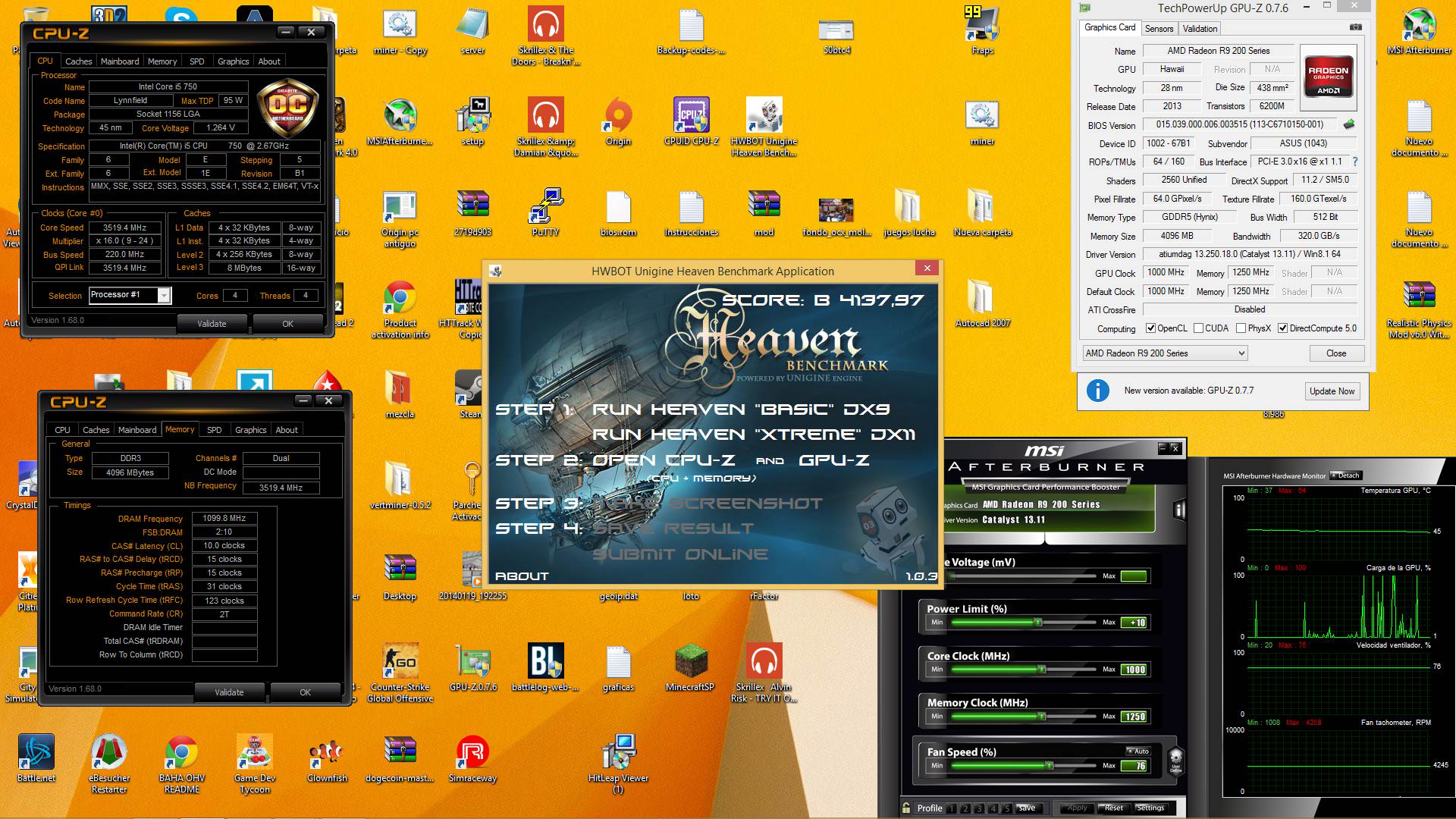Select profile slot 5 in Afterburner
Viewport: 1456px width, 819px height.
coord(1006,808)
